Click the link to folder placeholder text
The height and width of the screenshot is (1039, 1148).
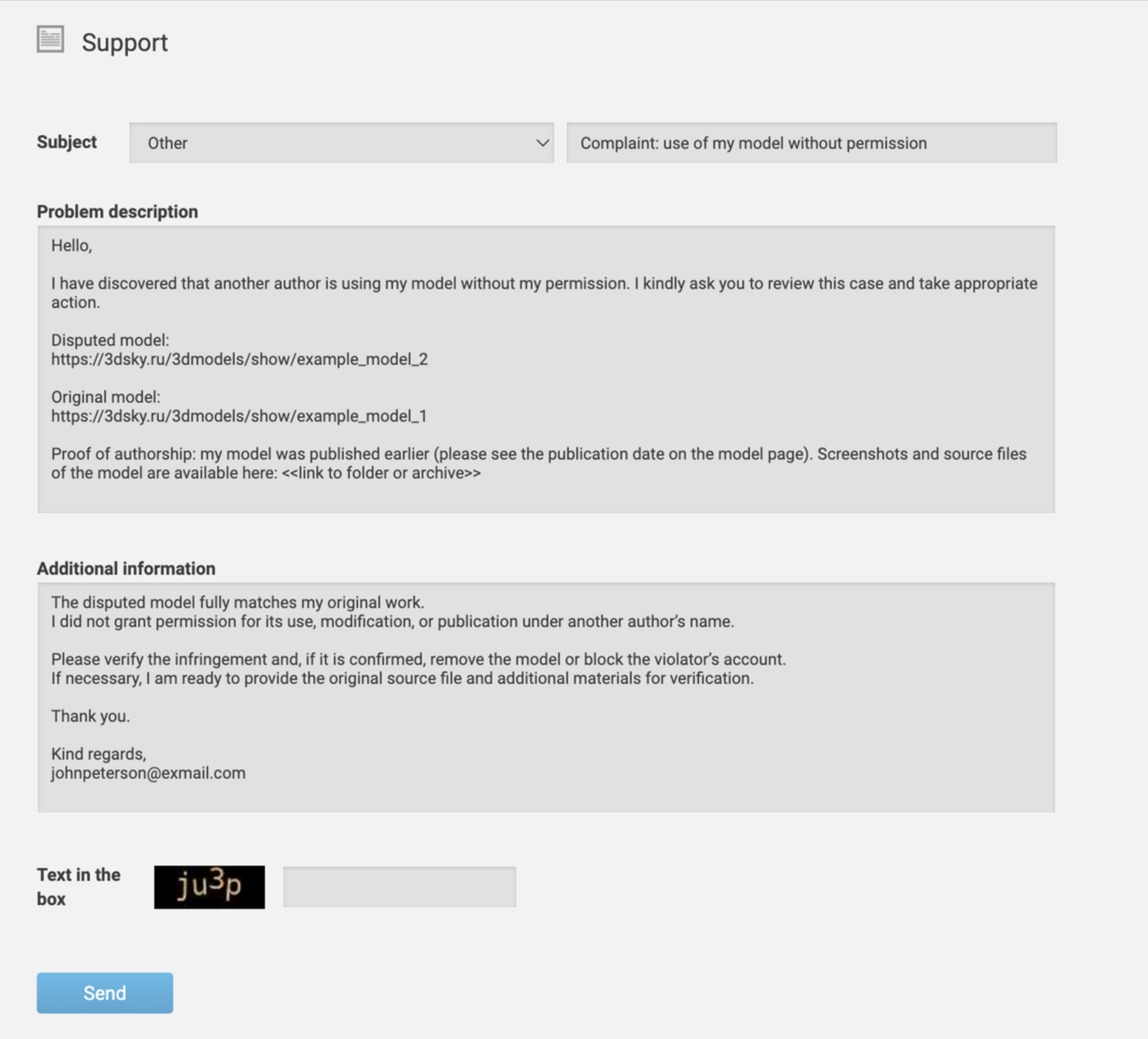[x=381, y=474]
